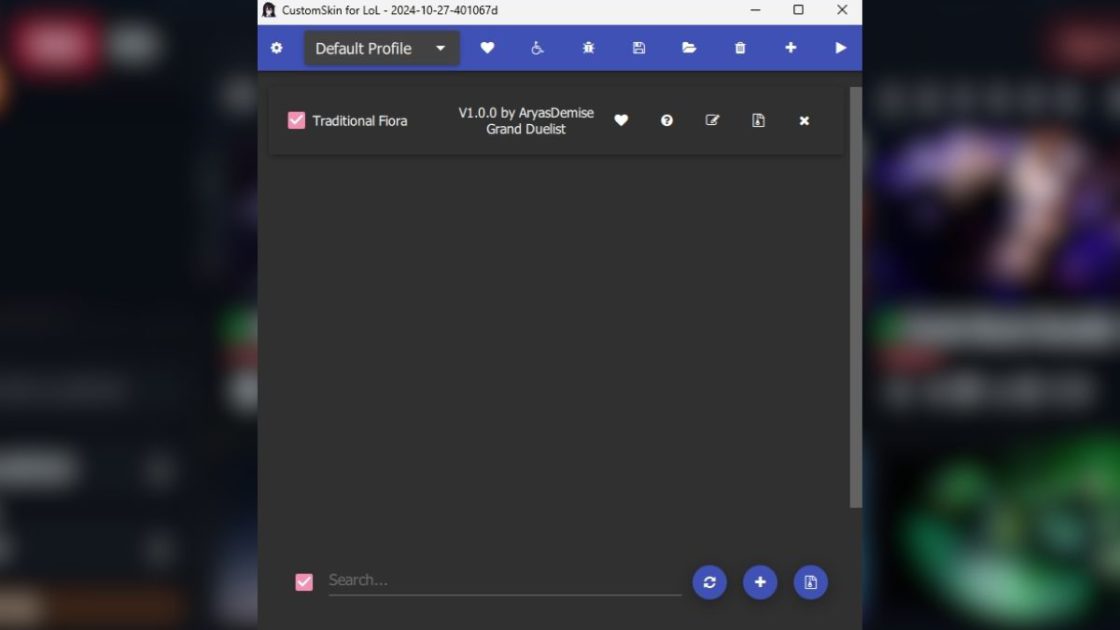Uncheck the Traditional Fiora mod checkbox
This screenshot has height=630, width=1120.
[296, 120]
